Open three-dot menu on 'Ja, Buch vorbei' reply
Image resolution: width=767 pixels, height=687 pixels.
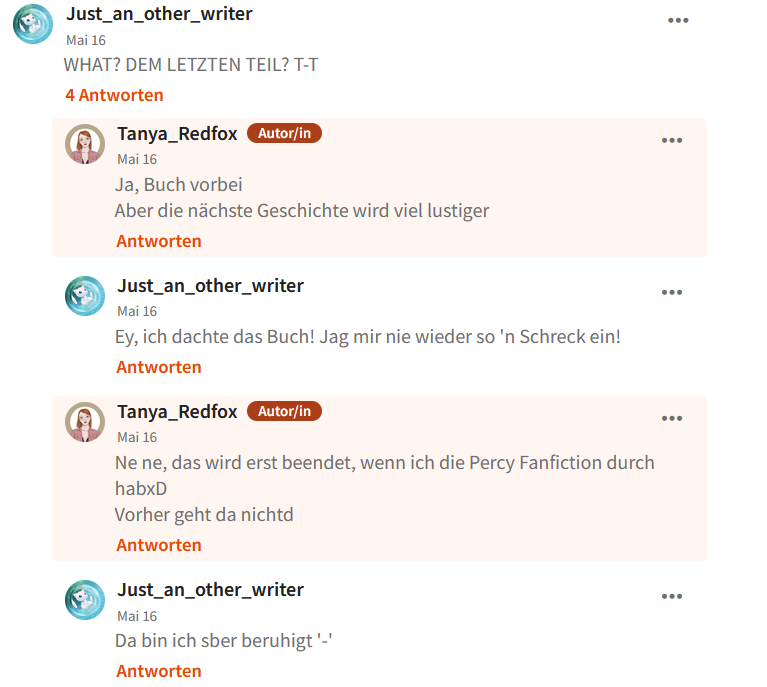coord(672,140)
